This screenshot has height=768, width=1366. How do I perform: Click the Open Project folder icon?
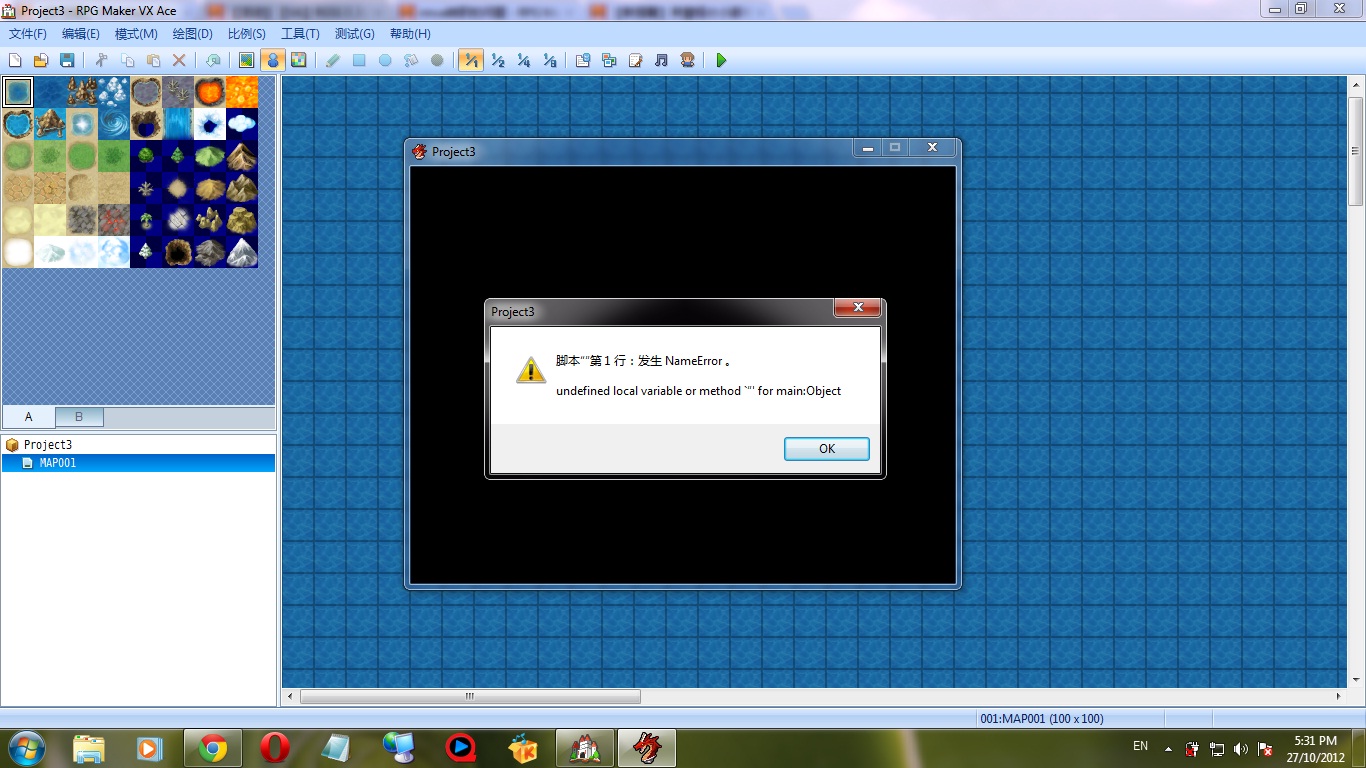click(41, 60)
